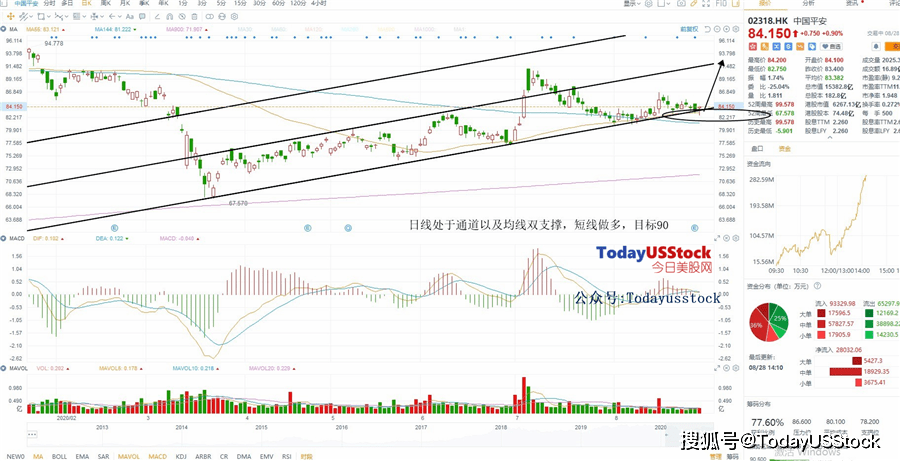Select the polyline wave drawing tool
900x461 pixels.
pos(59,17)
